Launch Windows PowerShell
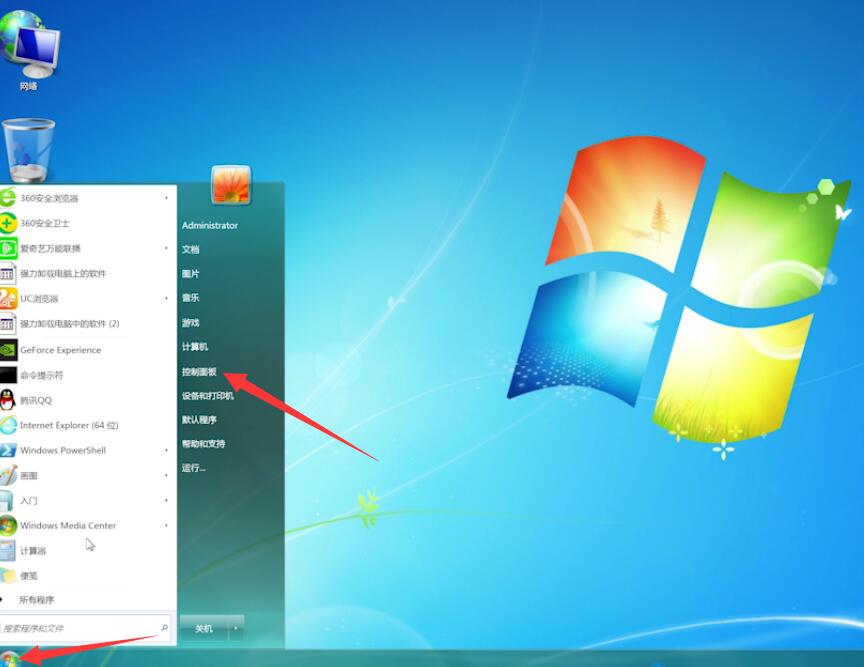The width and height of the screenshot is (864, 667). tap(87, 450)
